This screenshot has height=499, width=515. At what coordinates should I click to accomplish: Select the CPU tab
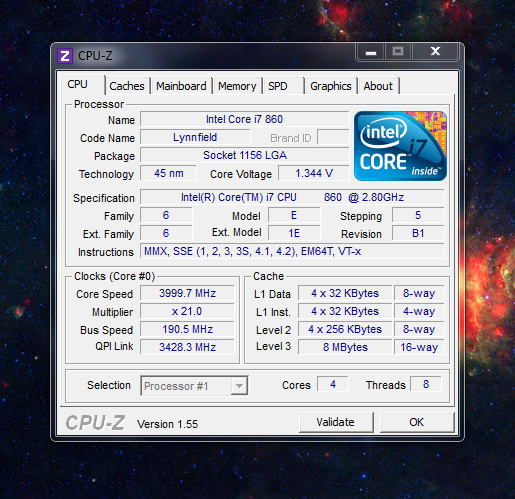tap(83, 84)
